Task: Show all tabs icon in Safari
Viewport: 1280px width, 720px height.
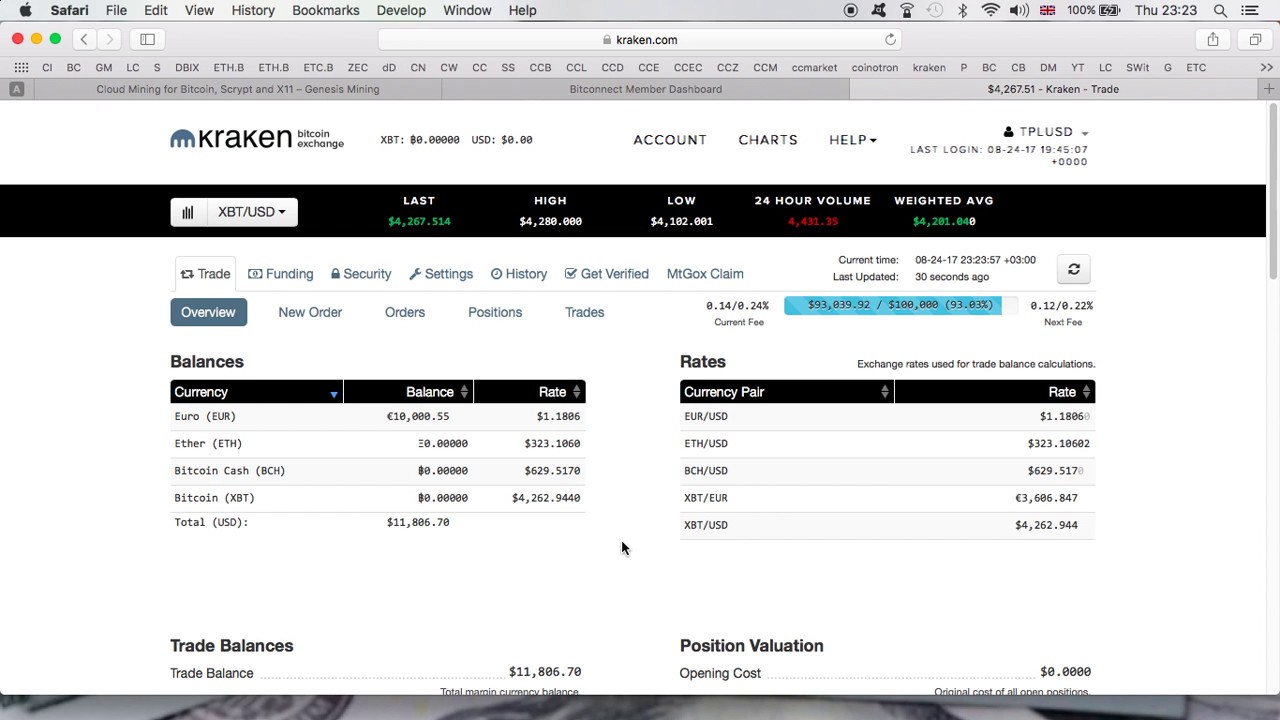Action: tap(1255, 39)
